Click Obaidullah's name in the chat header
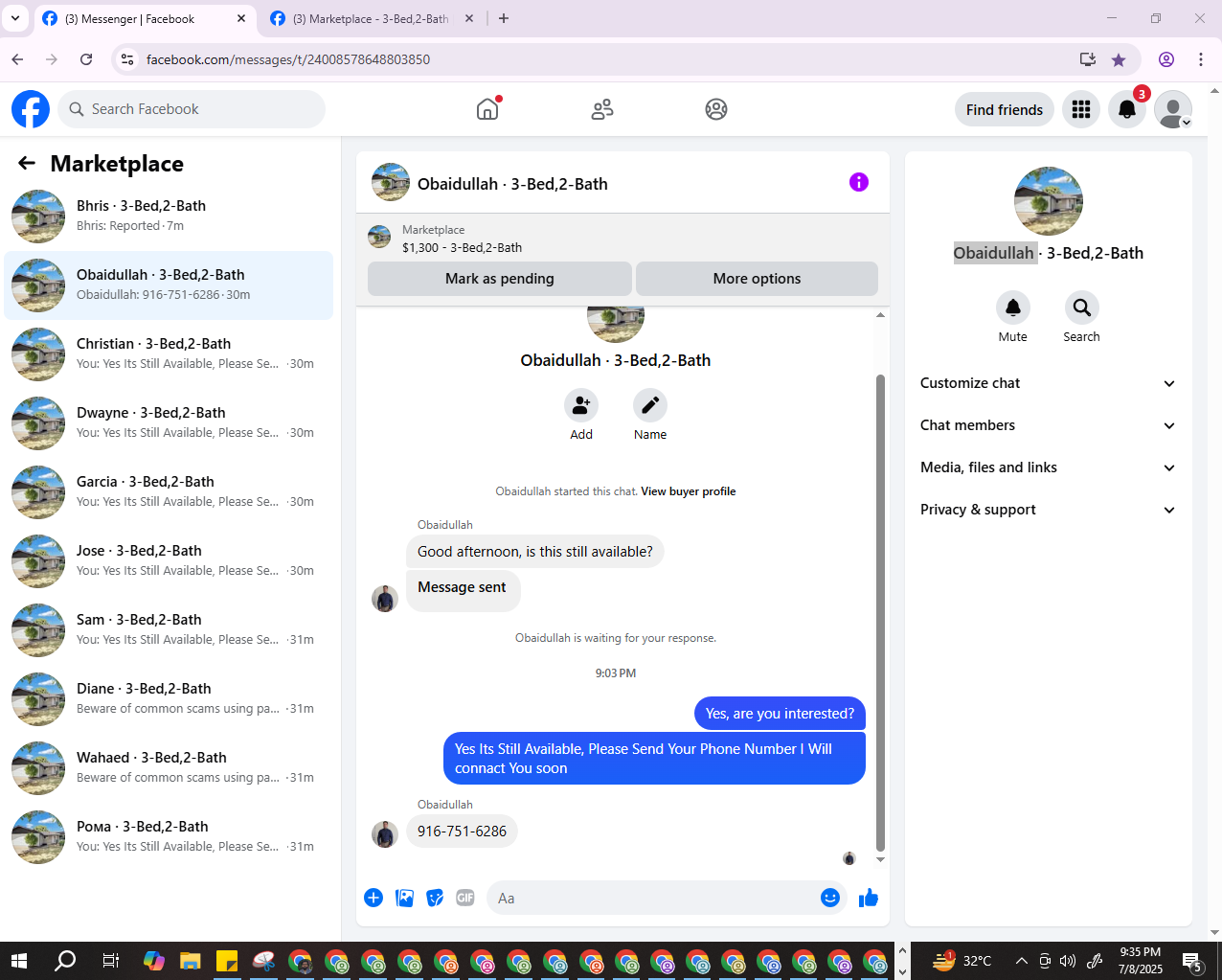This screenshot has height=980, width=1222. [x=512, y=184]
